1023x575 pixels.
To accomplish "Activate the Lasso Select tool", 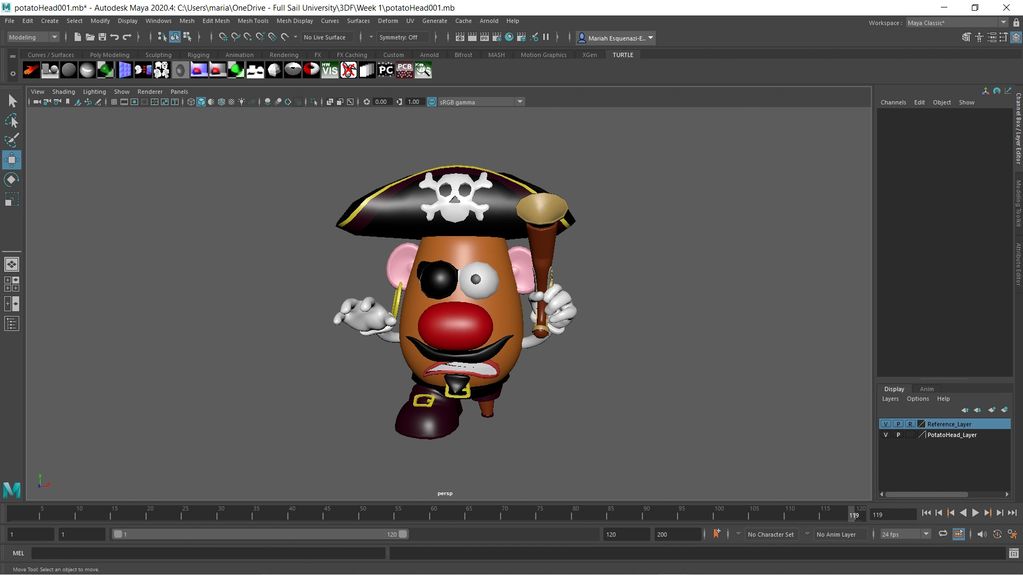I will [12, 120].
